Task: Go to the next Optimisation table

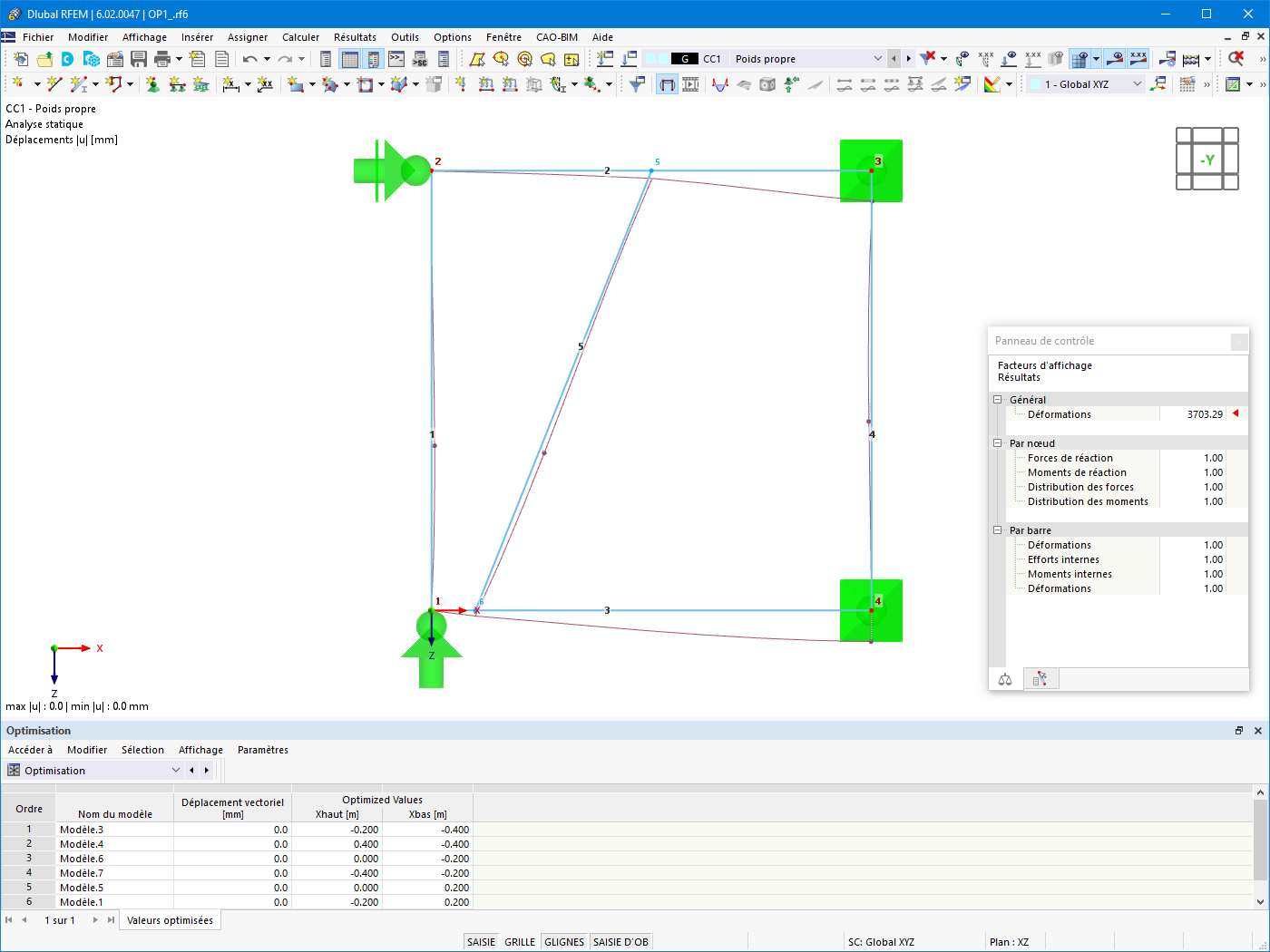Action: (x=207, y=771)
